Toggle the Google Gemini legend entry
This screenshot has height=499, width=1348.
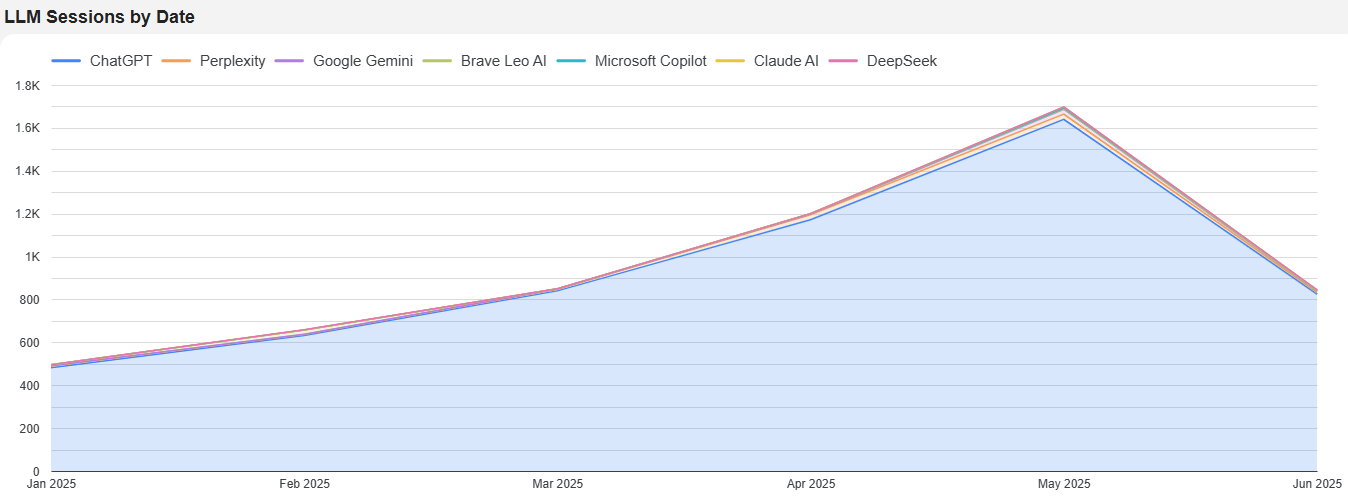click(343, 61)
